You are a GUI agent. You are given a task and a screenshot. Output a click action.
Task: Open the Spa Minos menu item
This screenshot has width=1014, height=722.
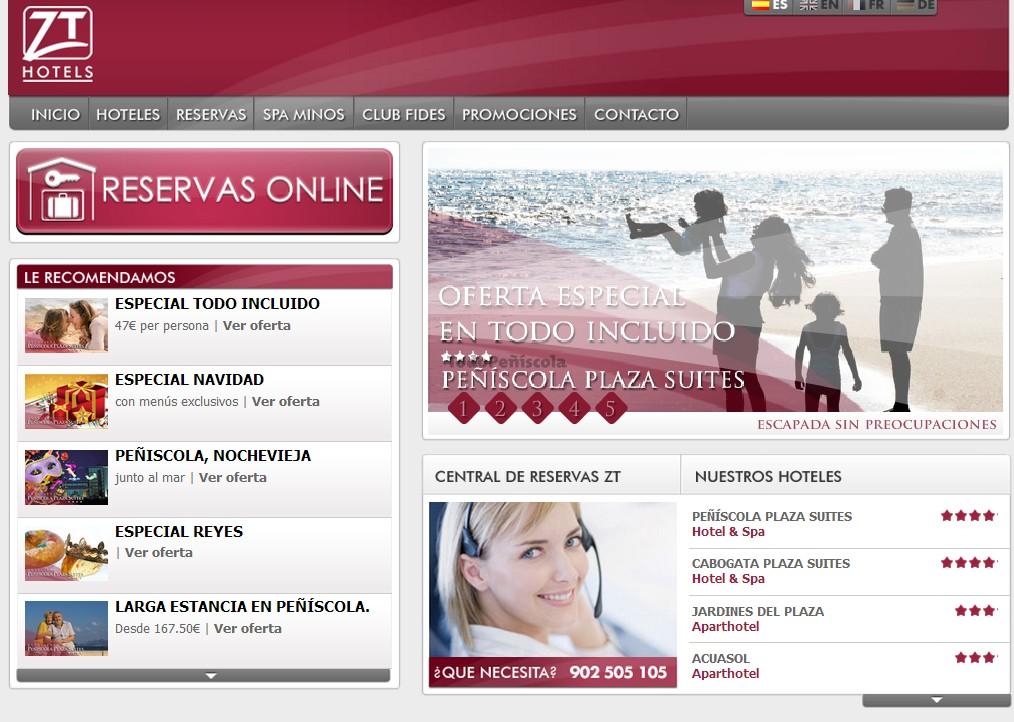303,114
